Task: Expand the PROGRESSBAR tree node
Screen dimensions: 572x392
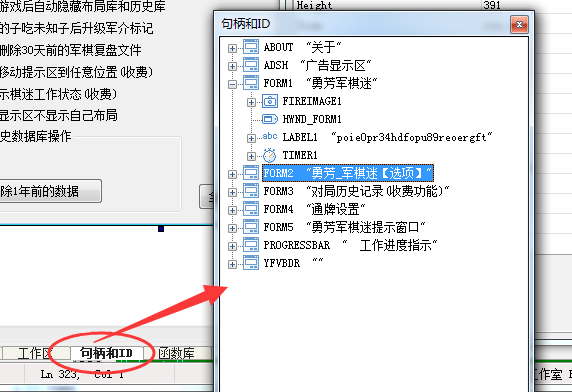Action: coord(232,246)
